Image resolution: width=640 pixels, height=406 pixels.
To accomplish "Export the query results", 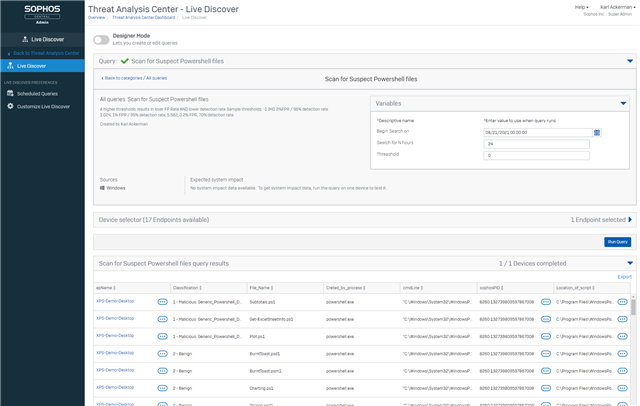I will tap(624, 277).
